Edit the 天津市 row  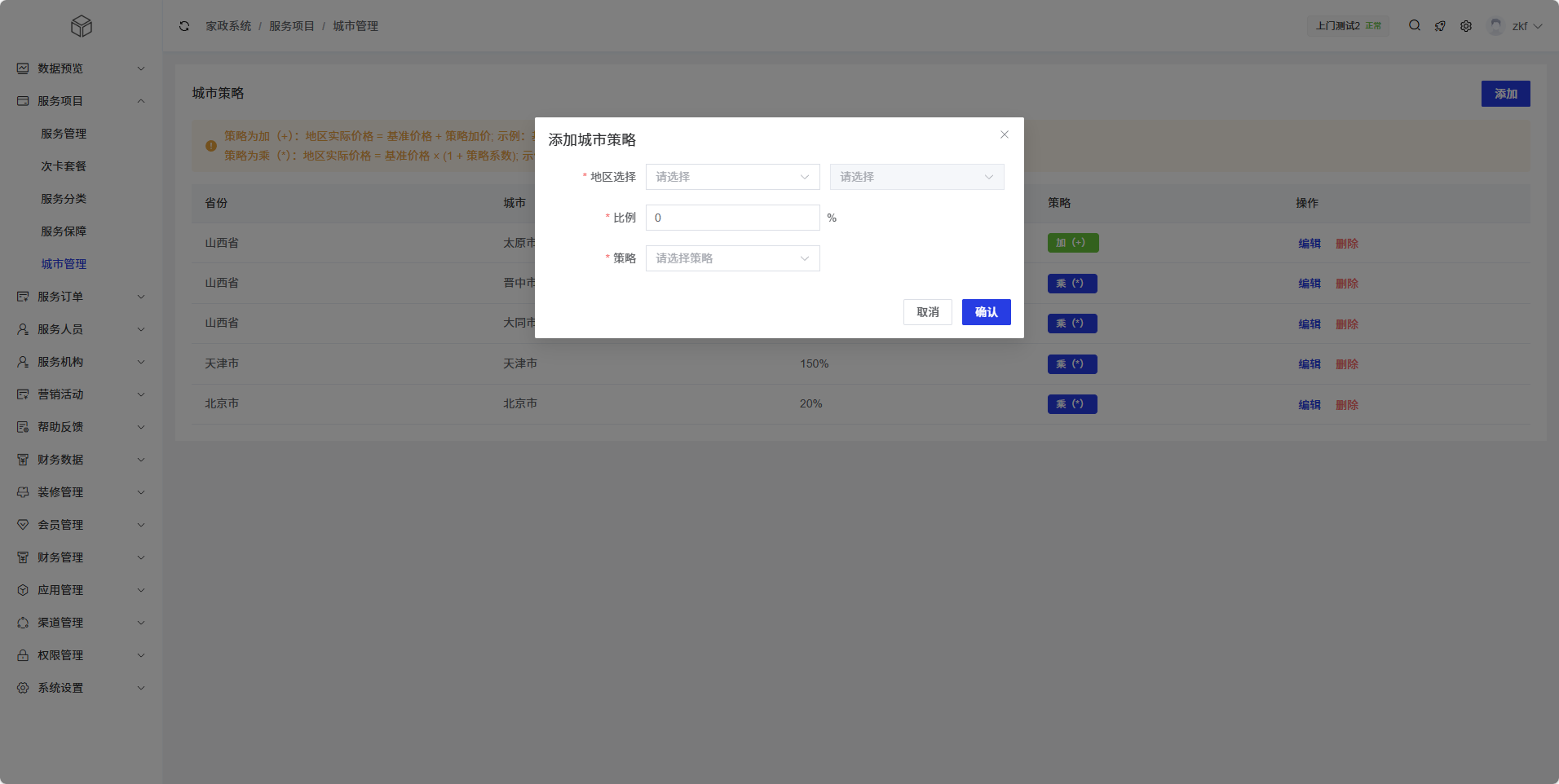[x=1309, y=364]
